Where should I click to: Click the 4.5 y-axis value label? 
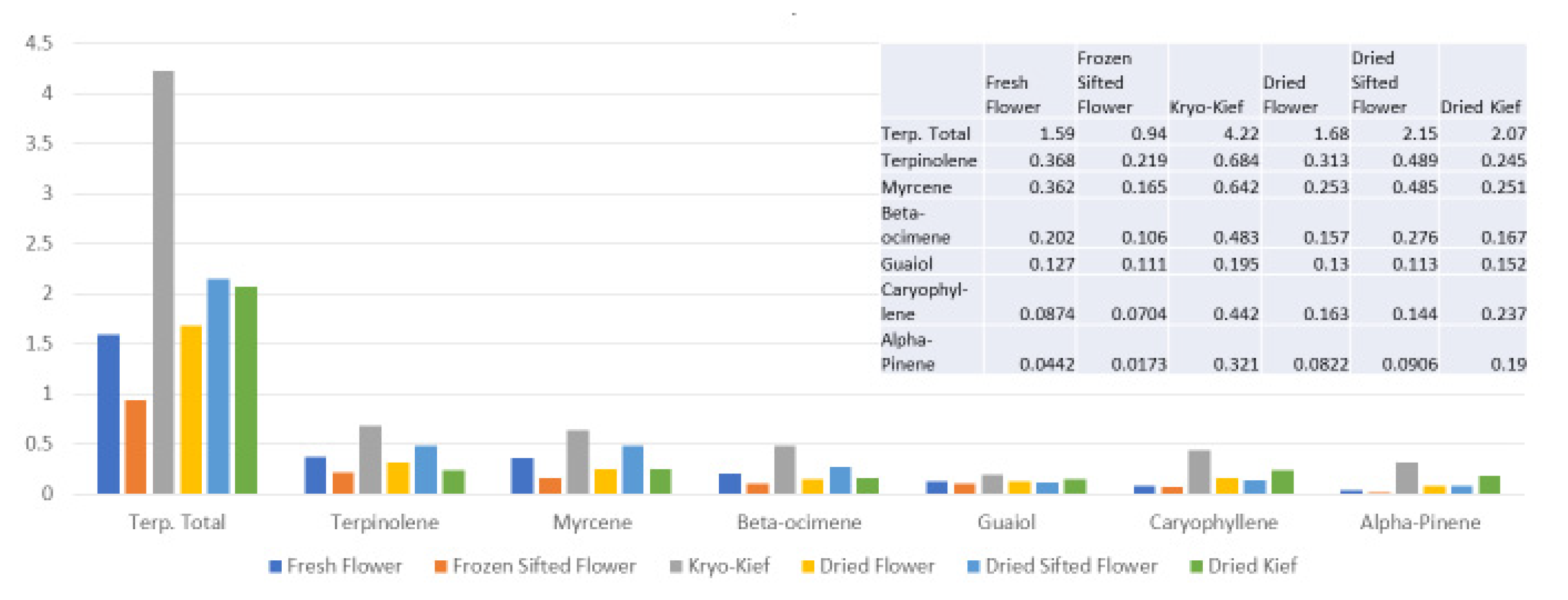click(39, 43)
